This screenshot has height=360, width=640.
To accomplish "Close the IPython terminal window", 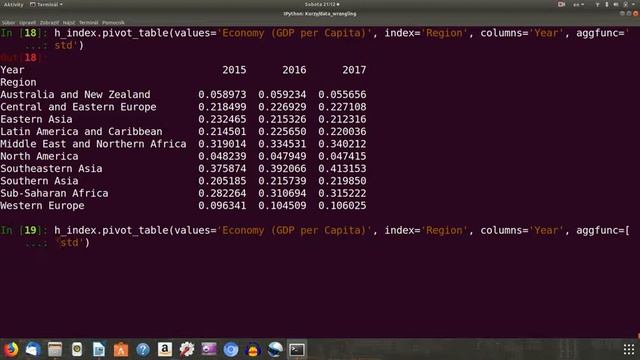I will 636,14.
